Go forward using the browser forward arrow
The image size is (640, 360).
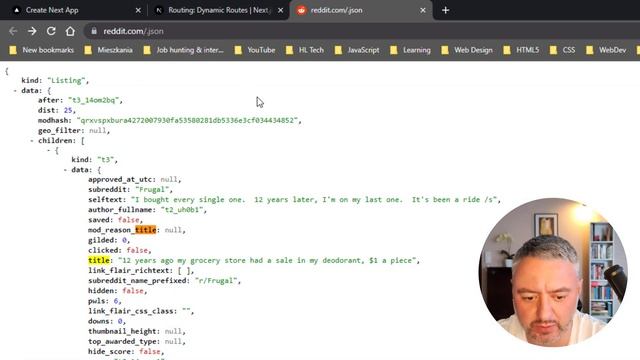(32, 31)
